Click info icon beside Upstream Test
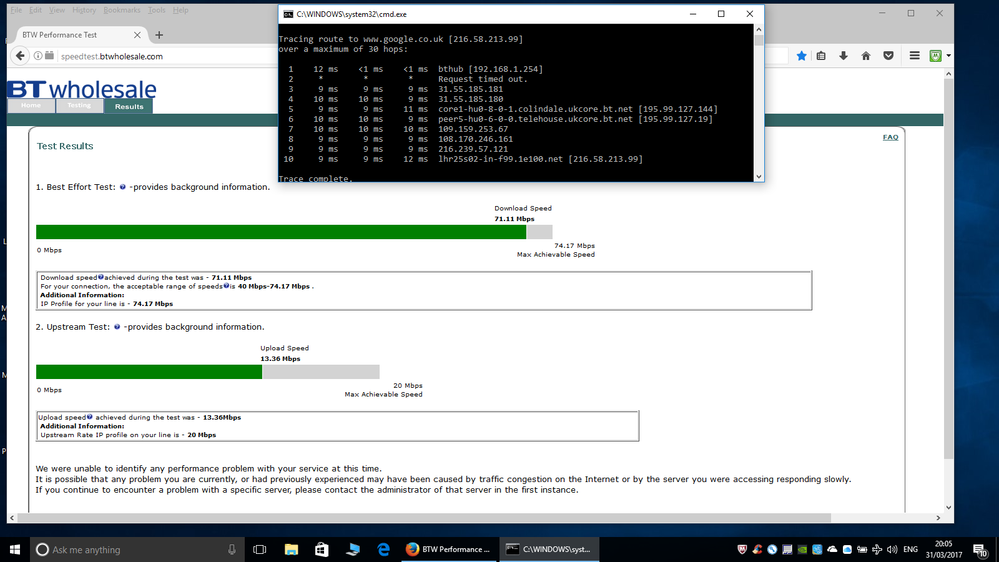Viewport: 999px width, 562px height. pyautogui.click(x=117, y=327)
